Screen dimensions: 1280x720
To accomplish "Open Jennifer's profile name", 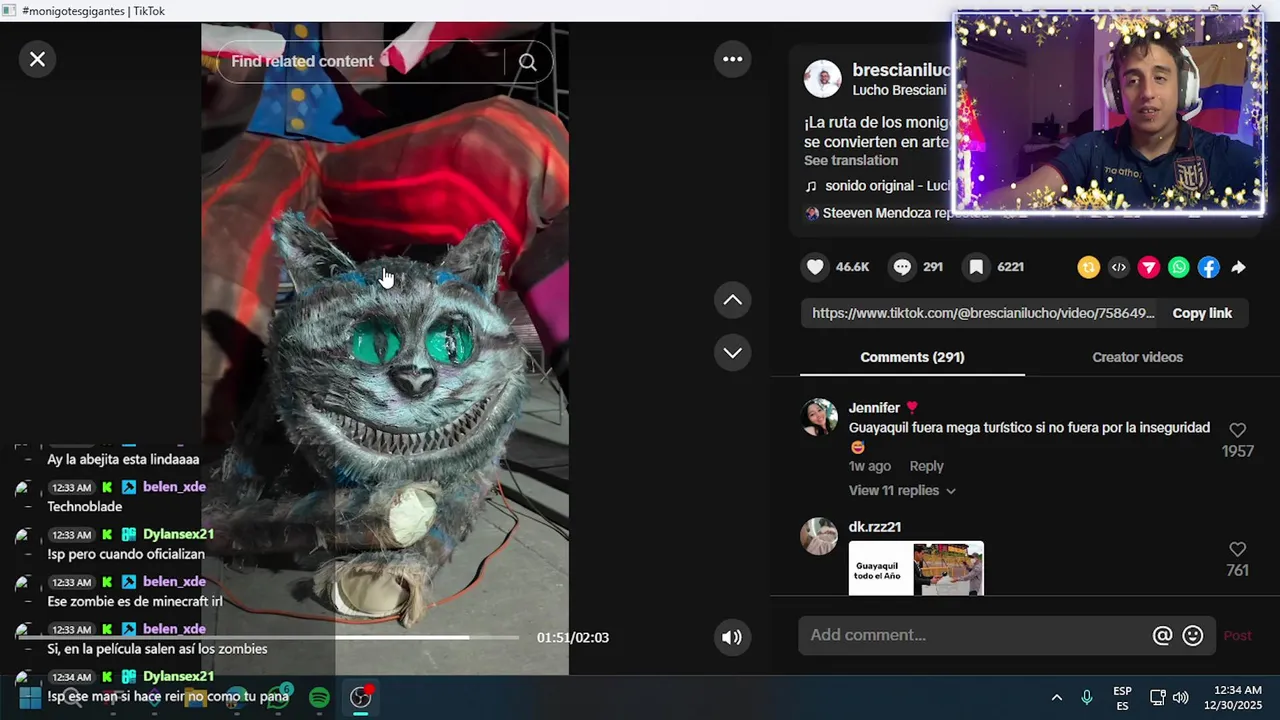I will (x=874, y=408).
